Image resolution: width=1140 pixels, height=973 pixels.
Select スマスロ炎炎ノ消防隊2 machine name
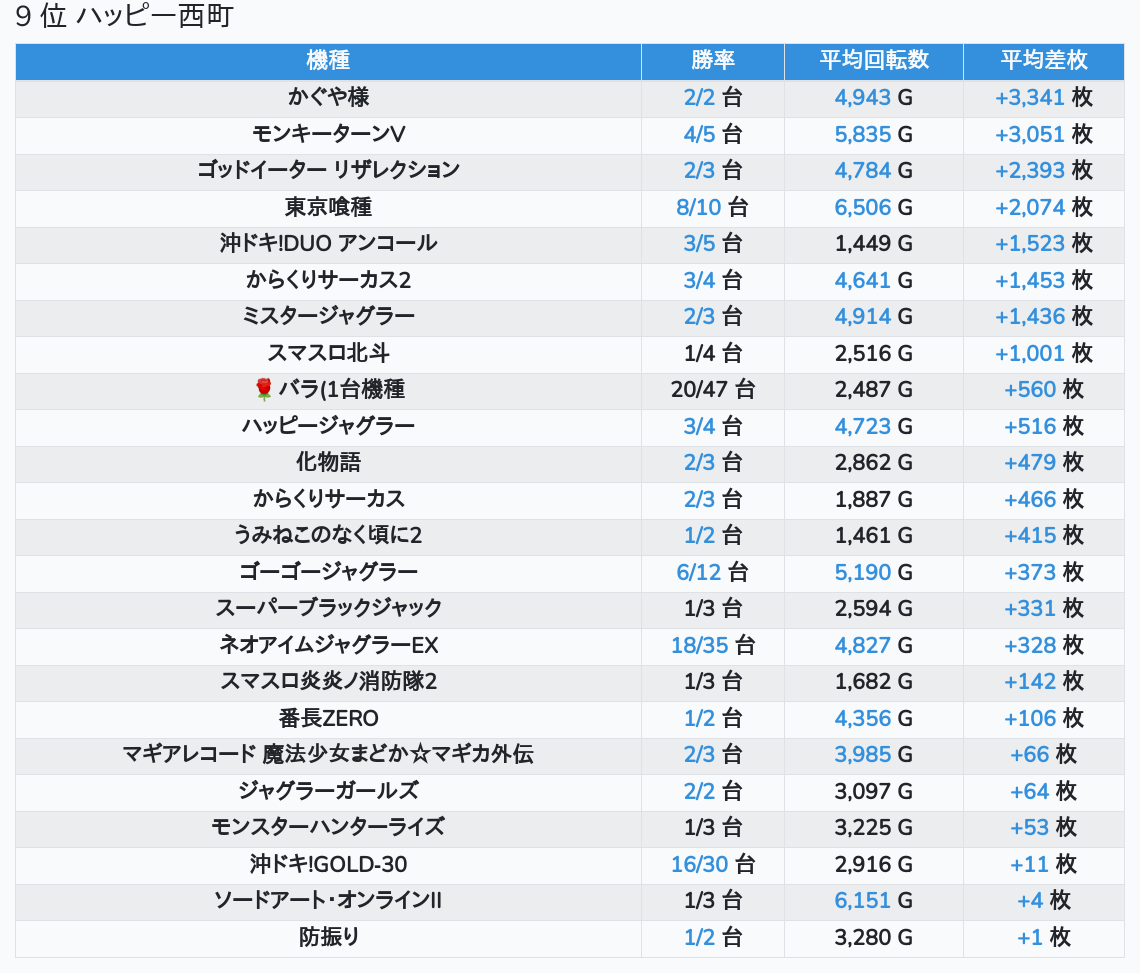click(x=328, y=682)
